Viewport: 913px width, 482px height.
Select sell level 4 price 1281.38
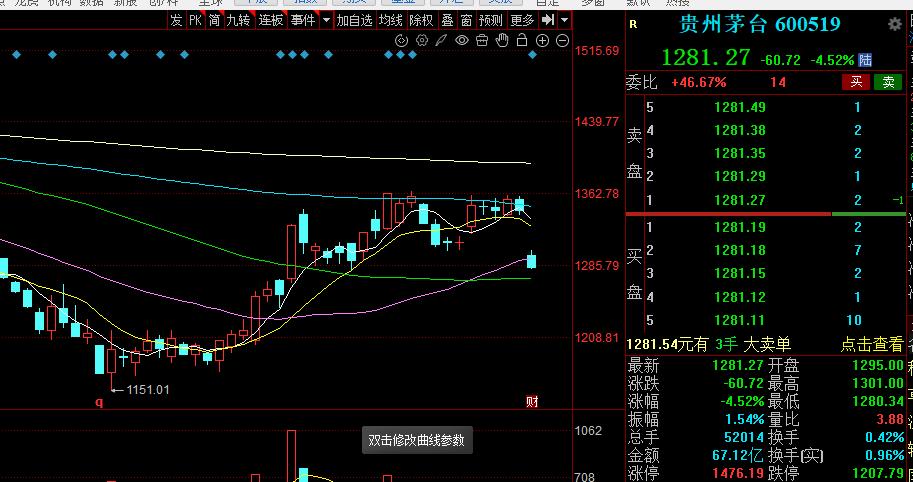[x=740, y=130]
